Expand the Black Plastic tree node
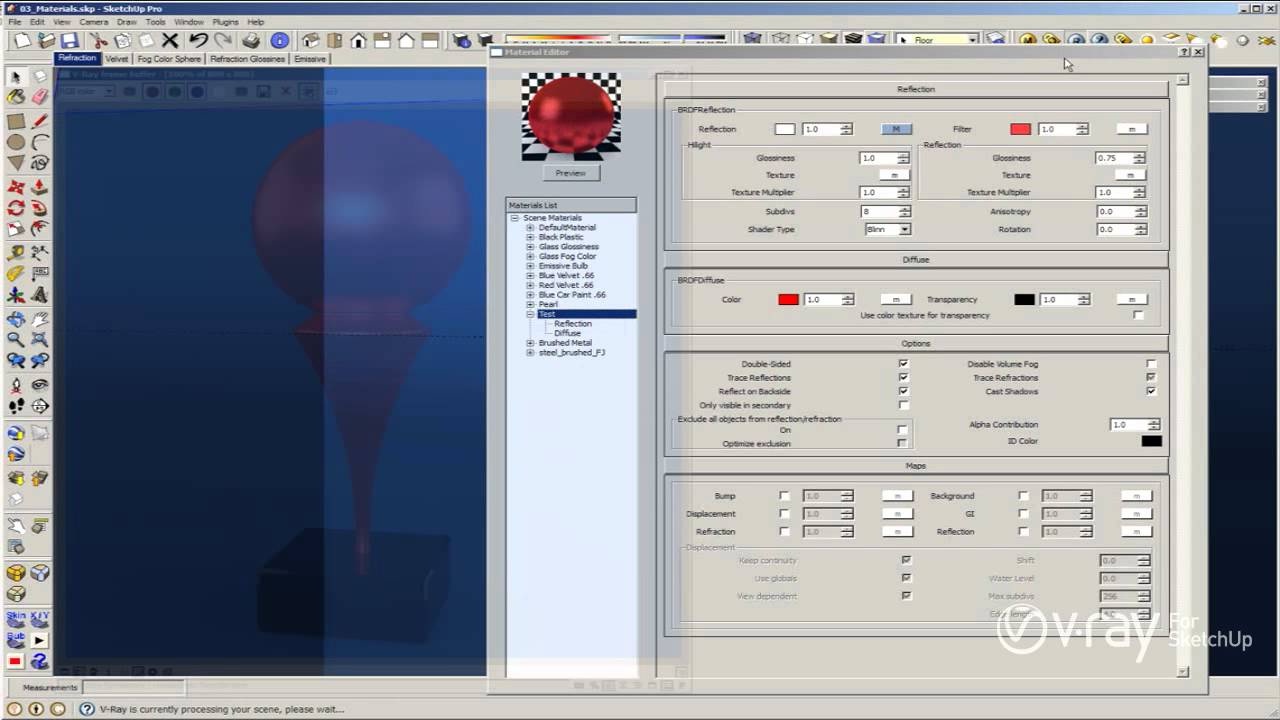1280x720 pixels. point(531,237)
